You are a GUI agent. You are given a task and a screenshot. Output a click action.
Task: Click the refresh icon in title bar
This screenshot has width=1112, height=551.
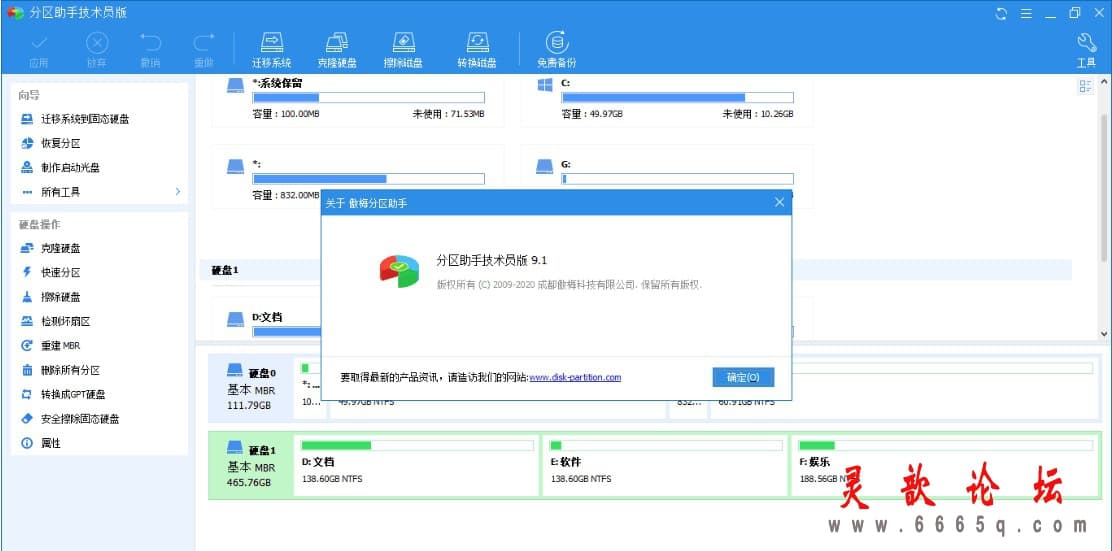tap(1001, 13)
